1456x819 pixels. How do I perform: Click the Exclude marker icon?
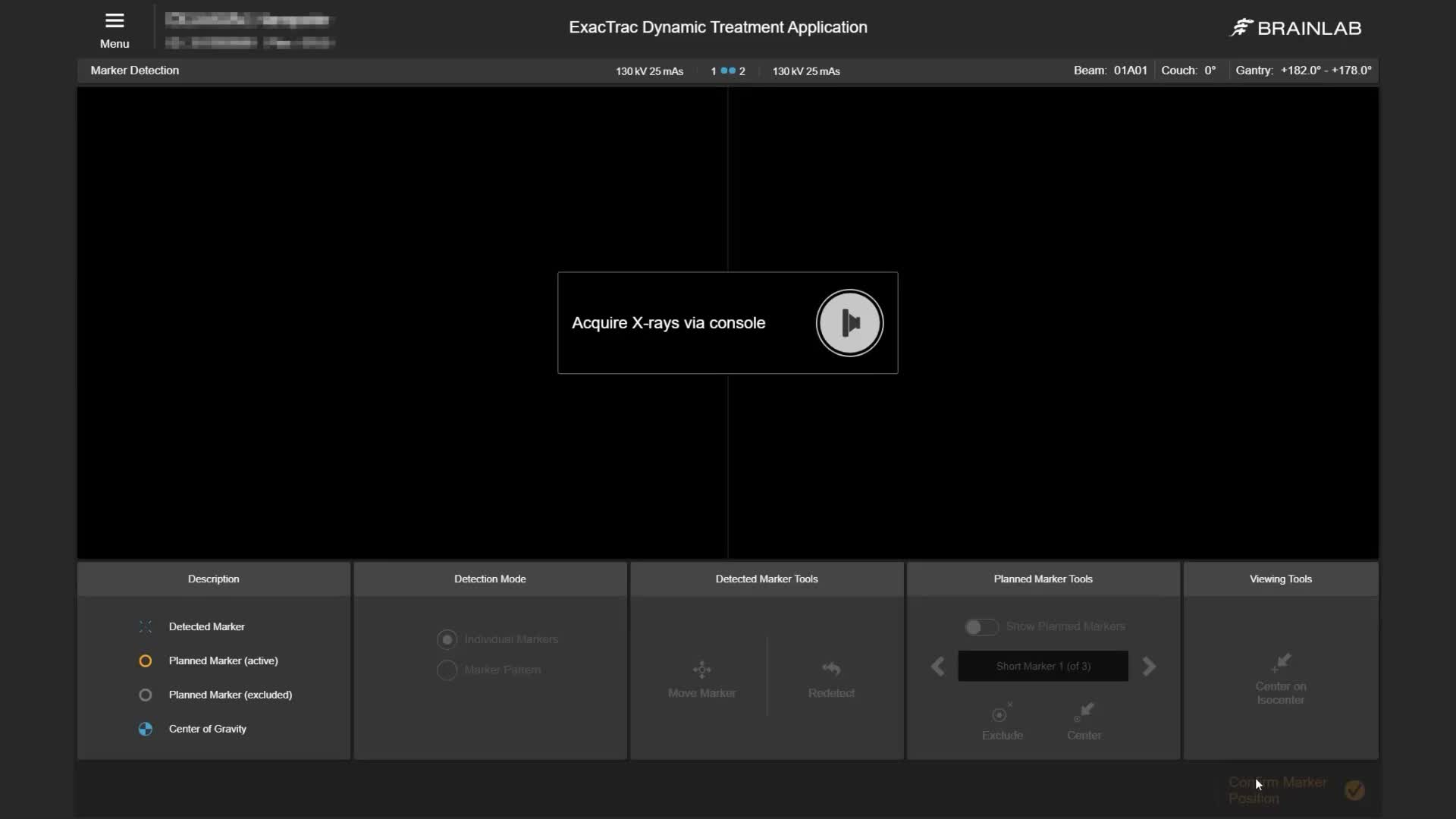(1002, 713)
